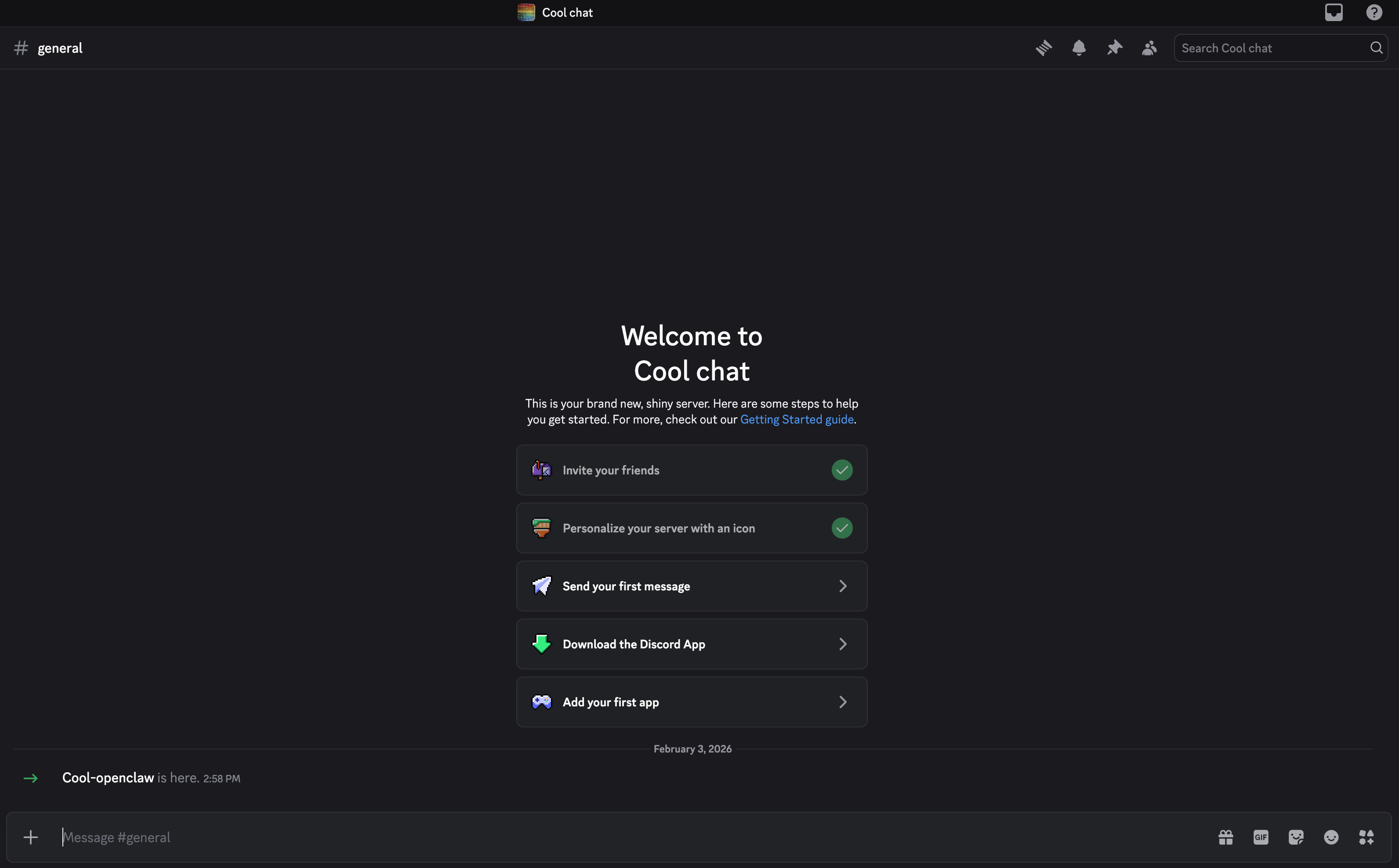Open the GIF picker
The height and width of the screenshot is (868, 1399).
[1261, 837]
